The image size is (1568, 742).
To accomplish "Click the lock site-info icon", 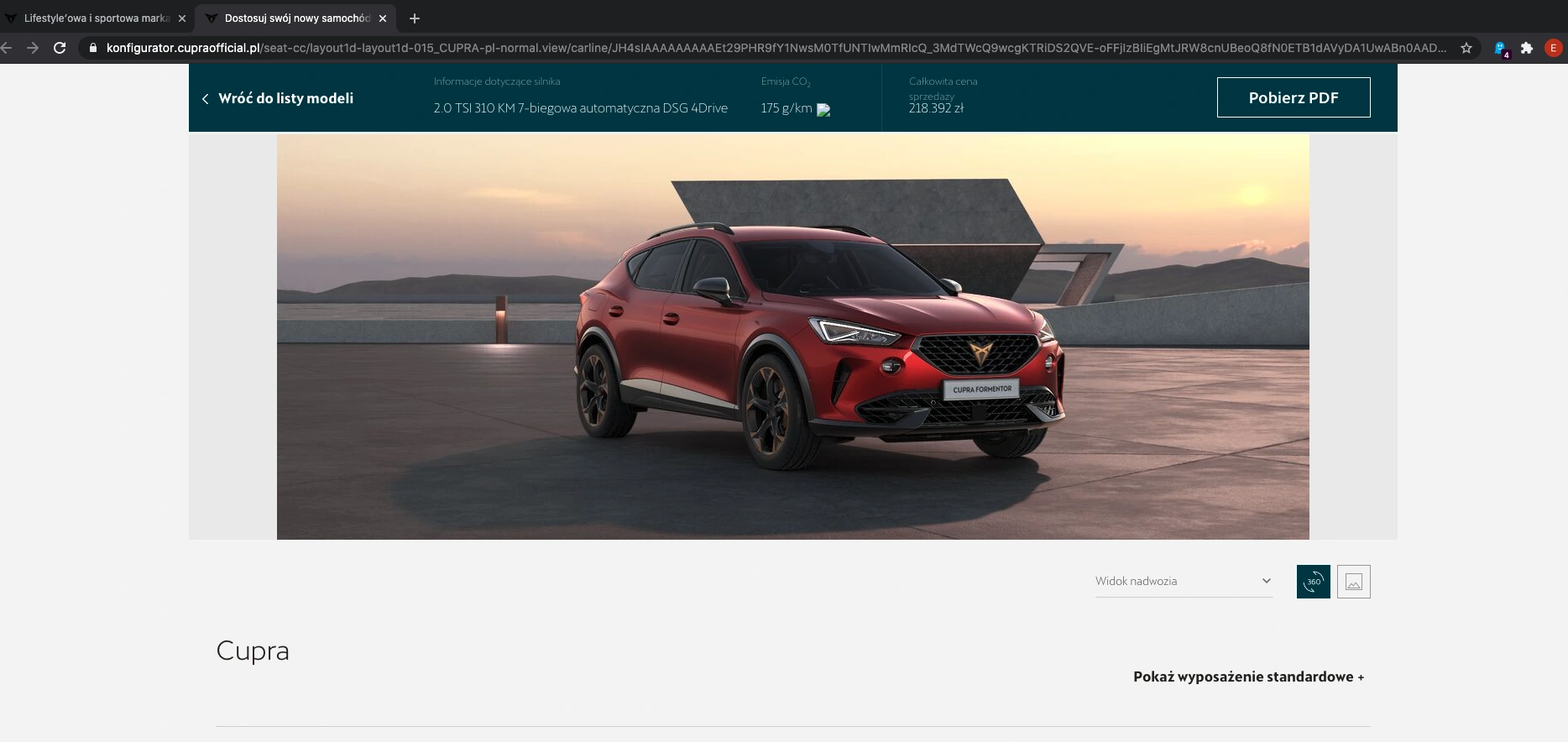I will [x=93, y=48].
